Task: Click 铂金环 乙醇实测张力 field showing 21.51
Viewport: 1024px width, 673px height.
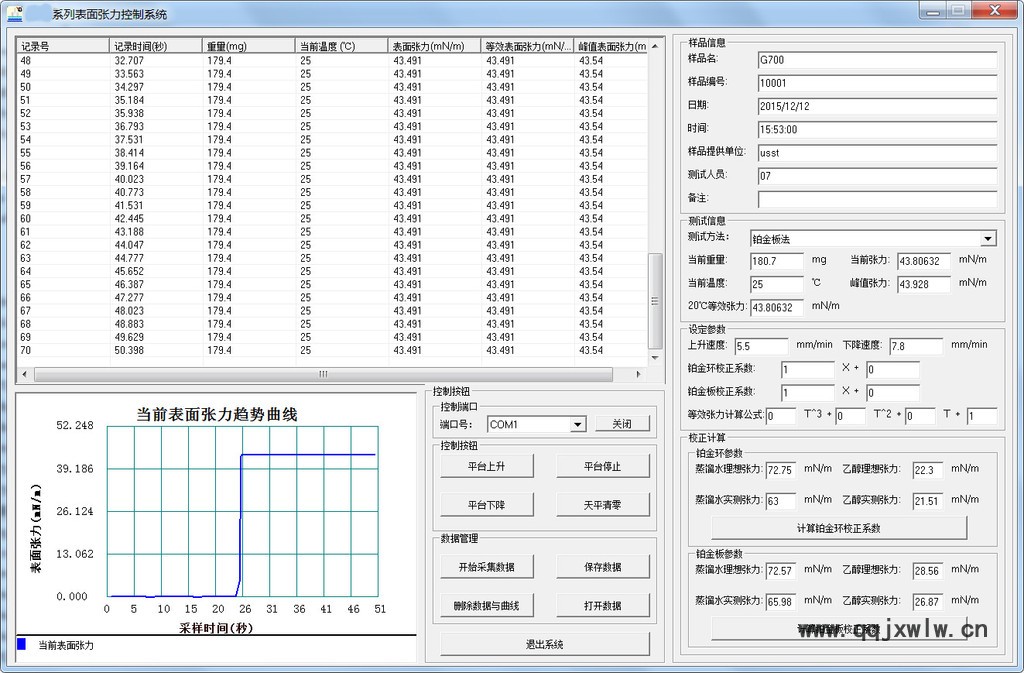Action: pos(928,501)
